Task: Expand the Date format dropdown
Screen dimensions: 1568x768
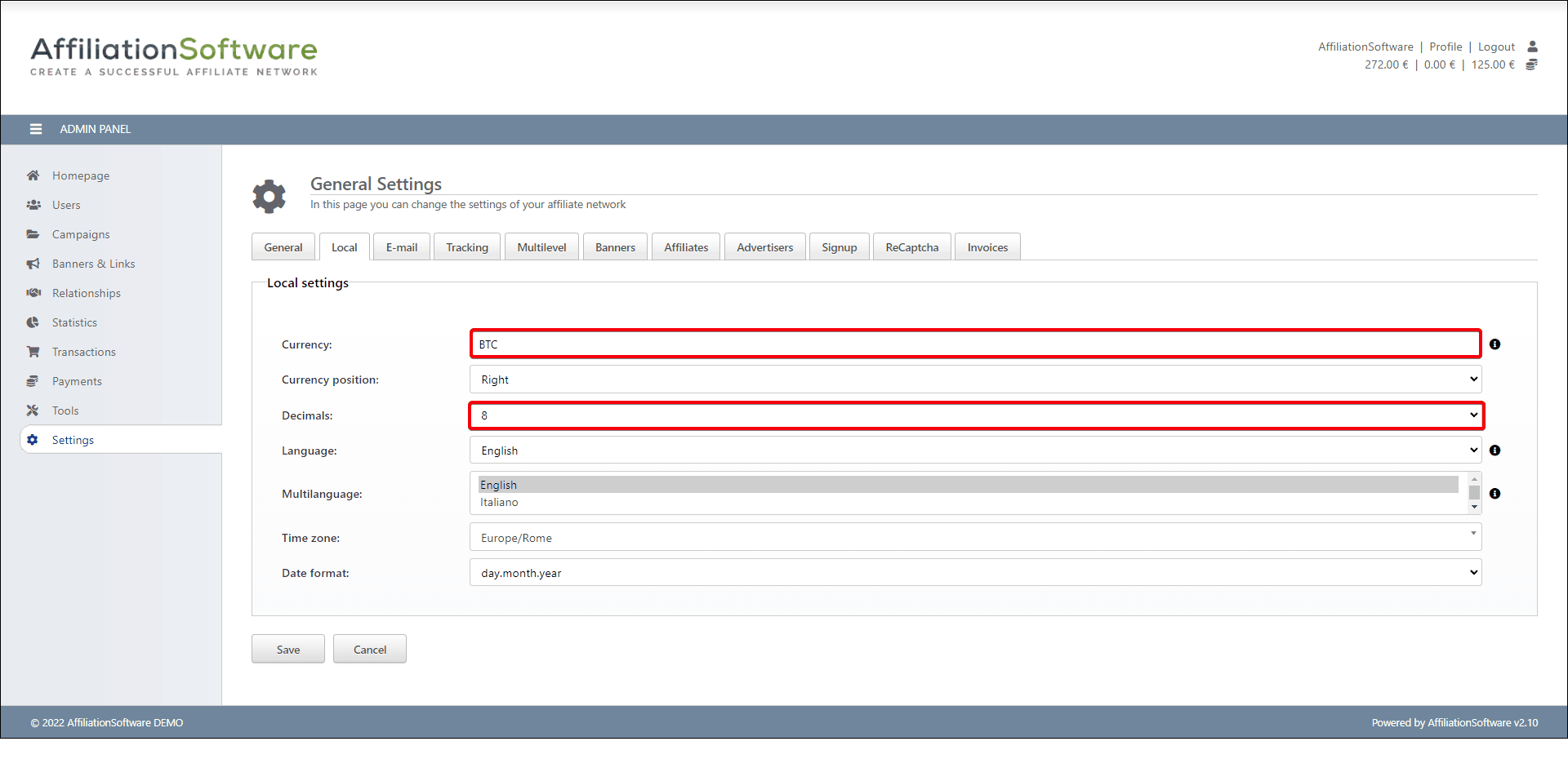Action: click(975, 573)
